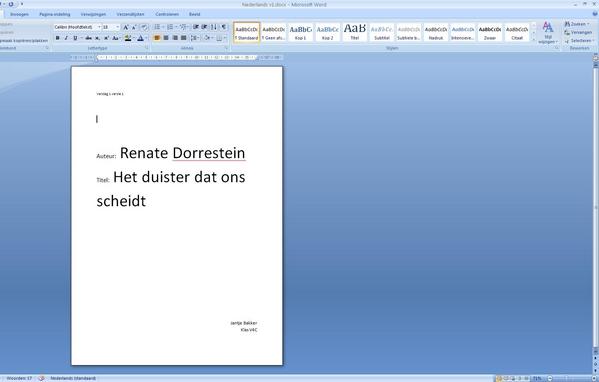599x382 pixels.
Task: Click the vertical scrollbar of the document
Action: (595, 206)
